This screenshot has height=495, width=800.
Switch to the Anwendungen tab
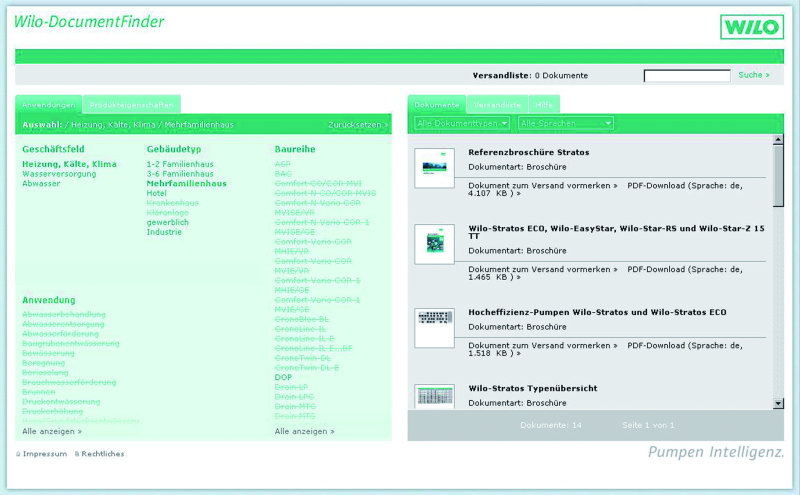point(48,105)
